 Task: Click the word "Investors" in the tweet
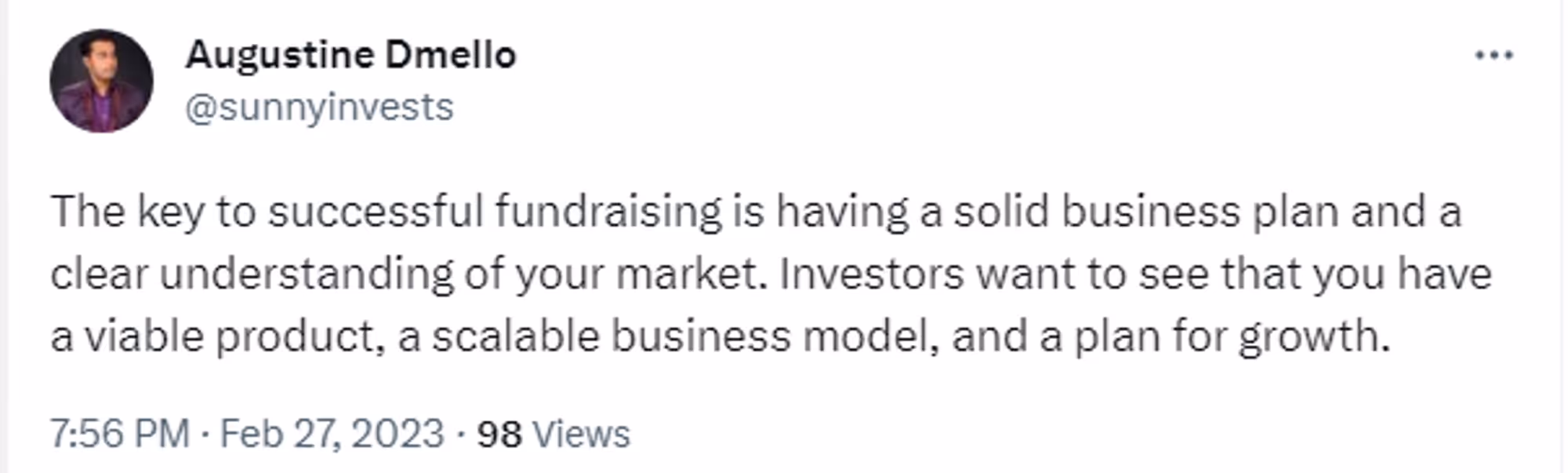tap(871, 275)
